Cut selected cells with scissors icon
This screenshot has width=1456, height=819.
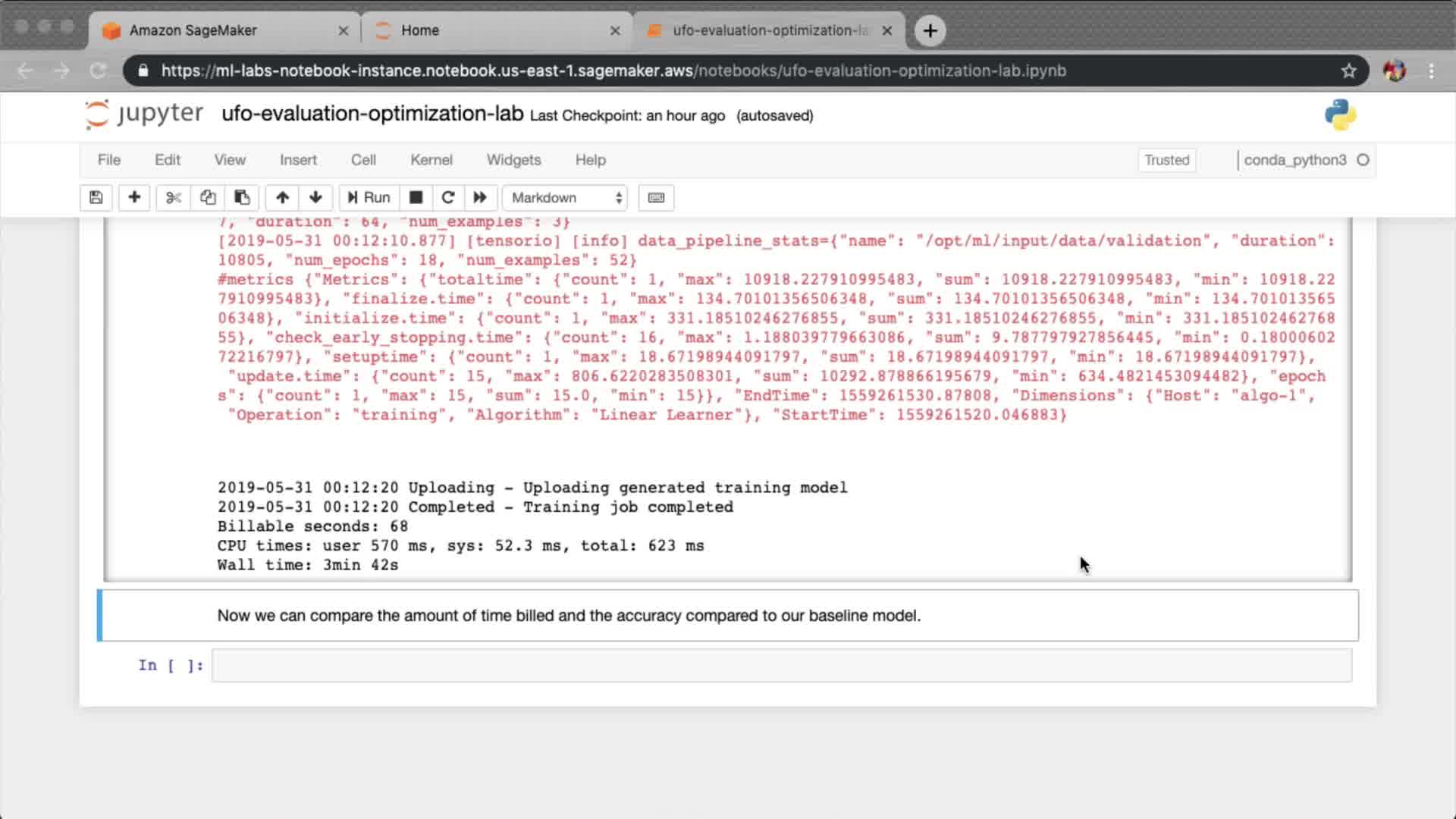click(x=174, y=198)
